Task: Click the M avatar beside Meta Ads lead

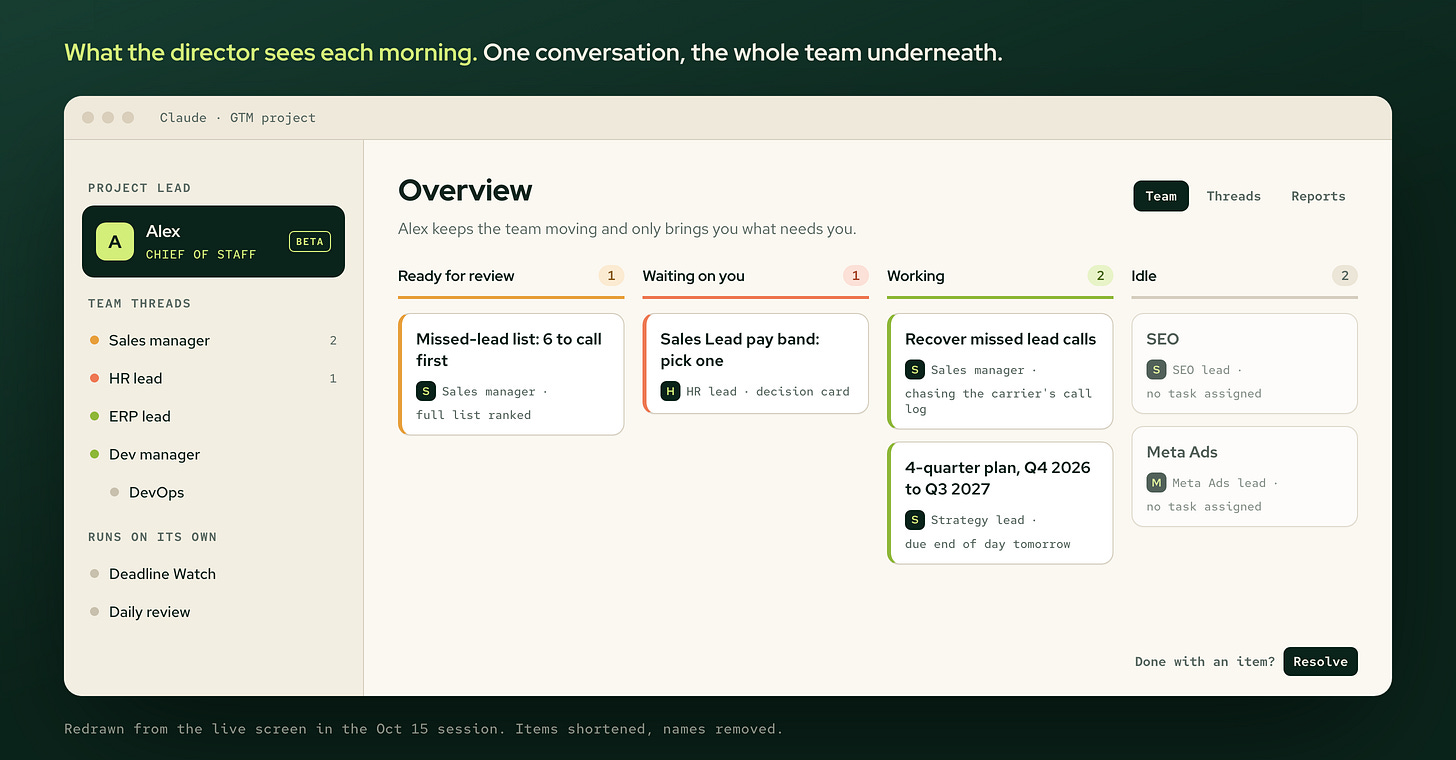Action: (x=1156, y=483)
